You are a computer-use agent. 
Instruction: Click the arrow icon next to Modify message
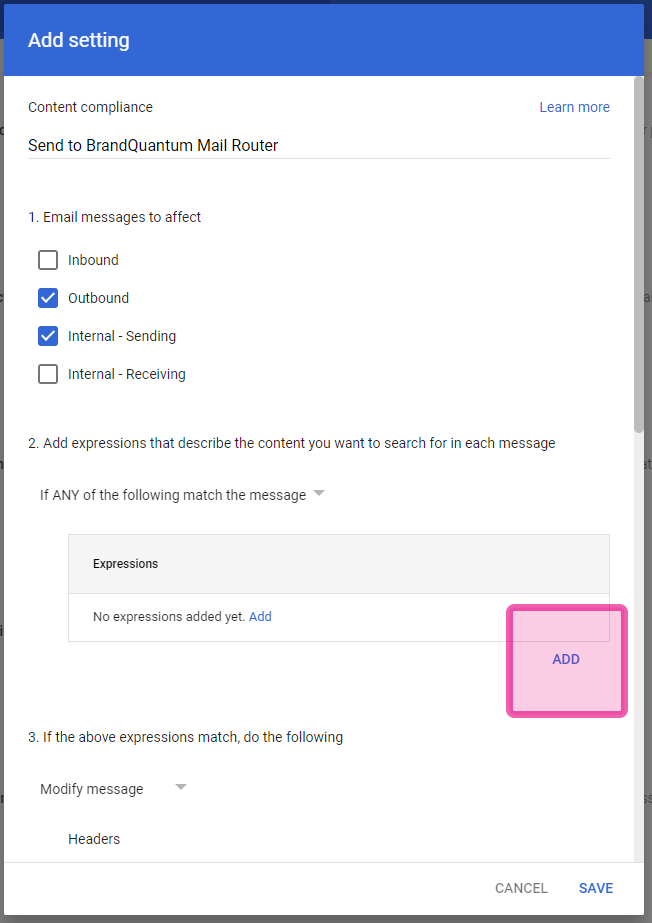pyautogui.click(x=181, y=787)
